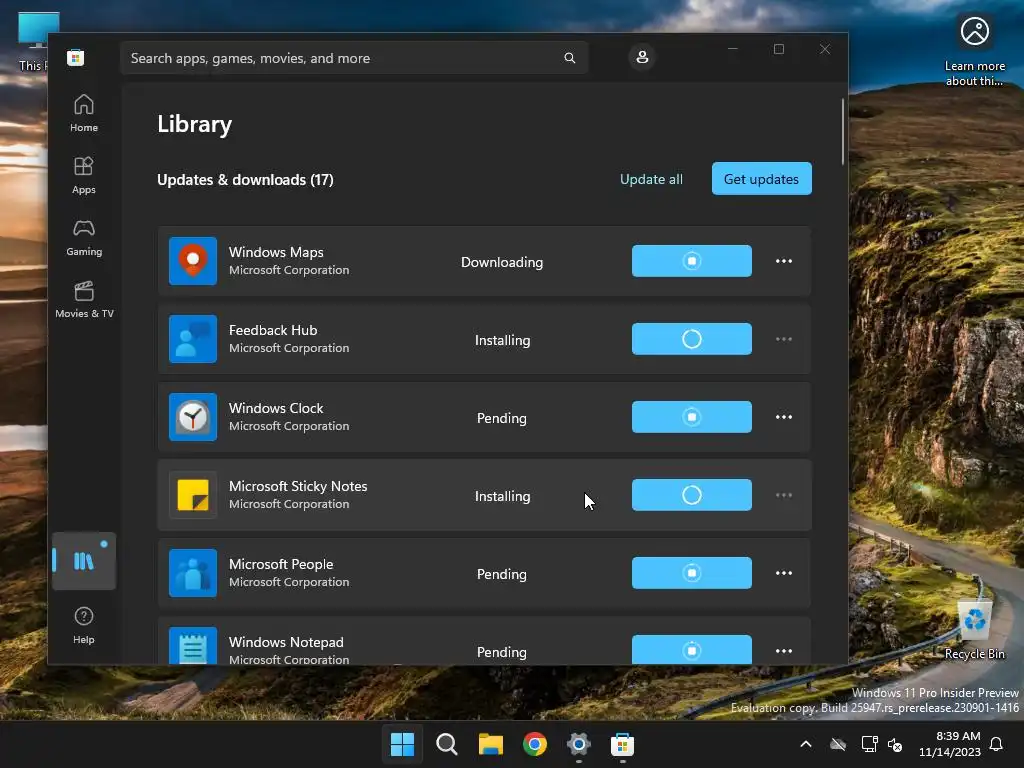Open the Apps section in sidebar
Screen dimensions: 1024x768
tap(84, 176)
